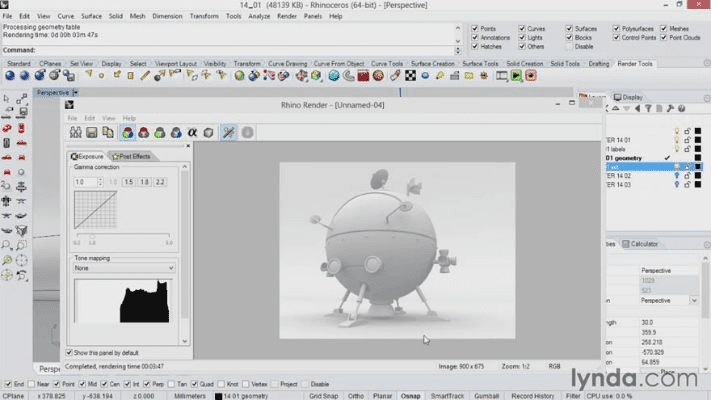
Task: Set gamma to the 2.2 preset
Action: 160,182
